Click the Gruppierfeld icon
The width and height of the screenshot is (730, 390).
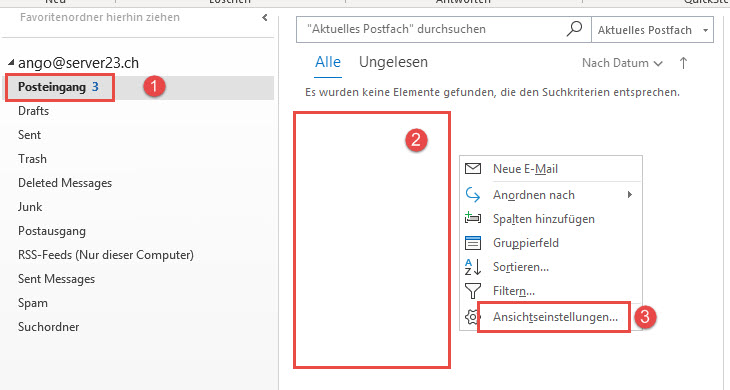(x=473, y=243)
